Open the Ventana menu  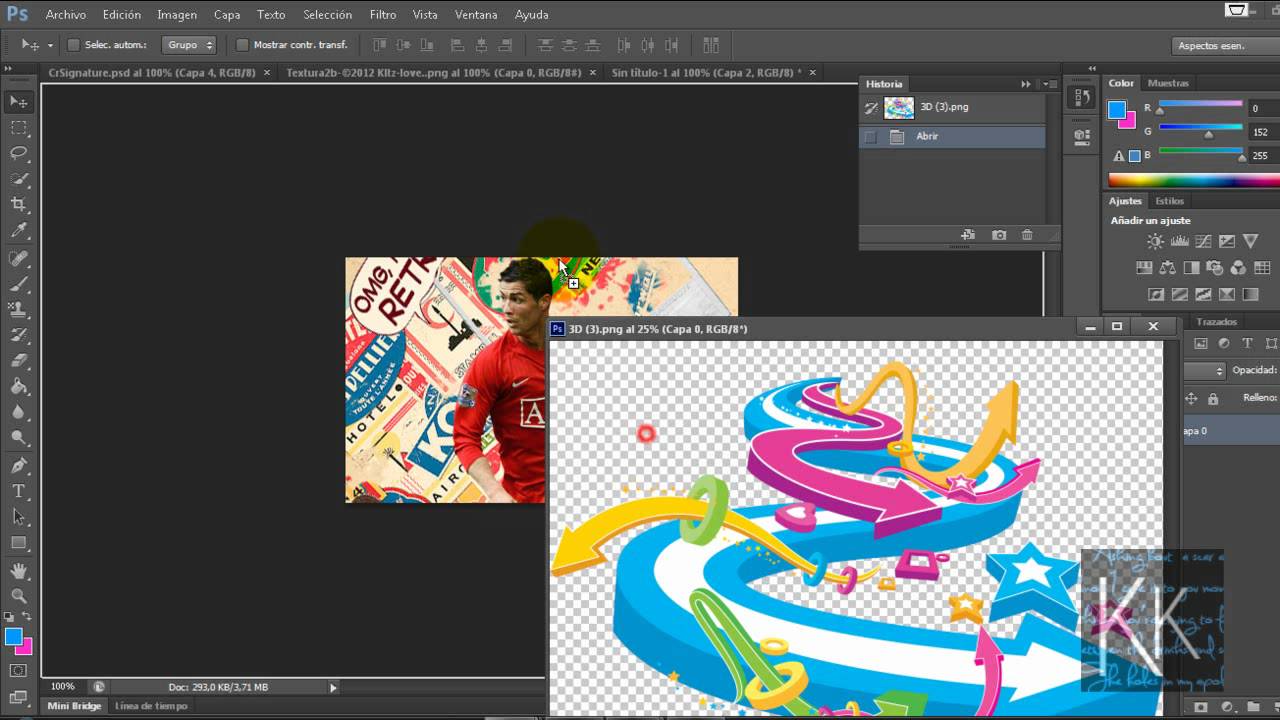(476, 15)
